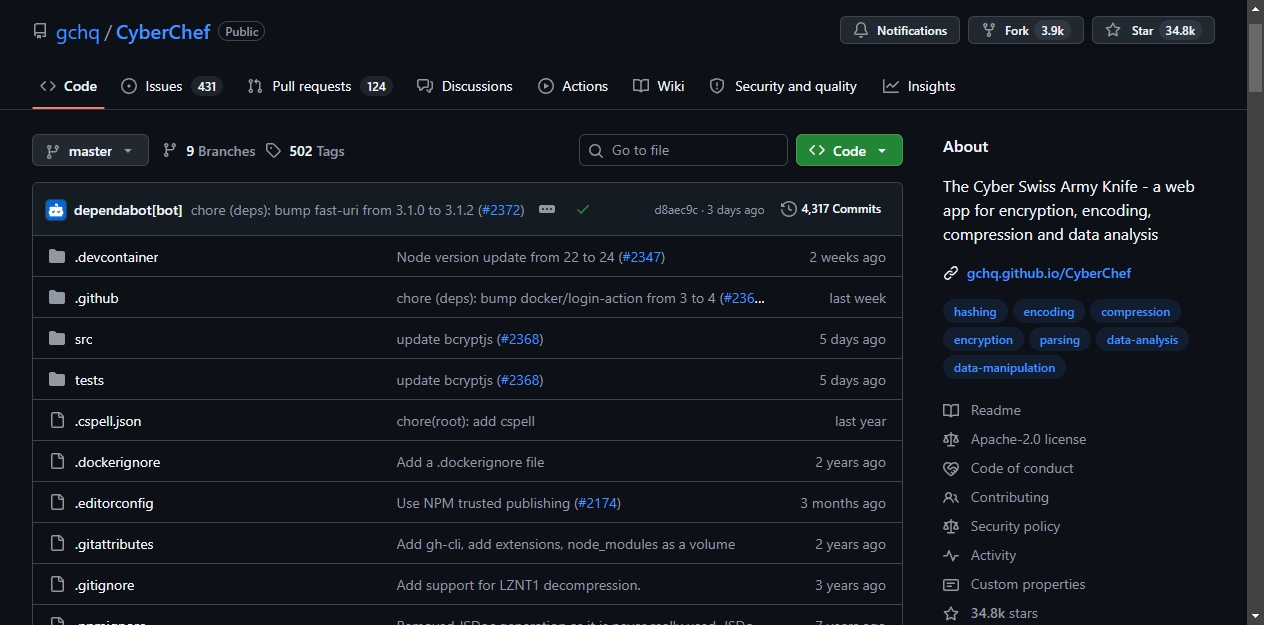
Task: Click the 'chore(root): add cspell' commit message
Action: tap(466, 421)
